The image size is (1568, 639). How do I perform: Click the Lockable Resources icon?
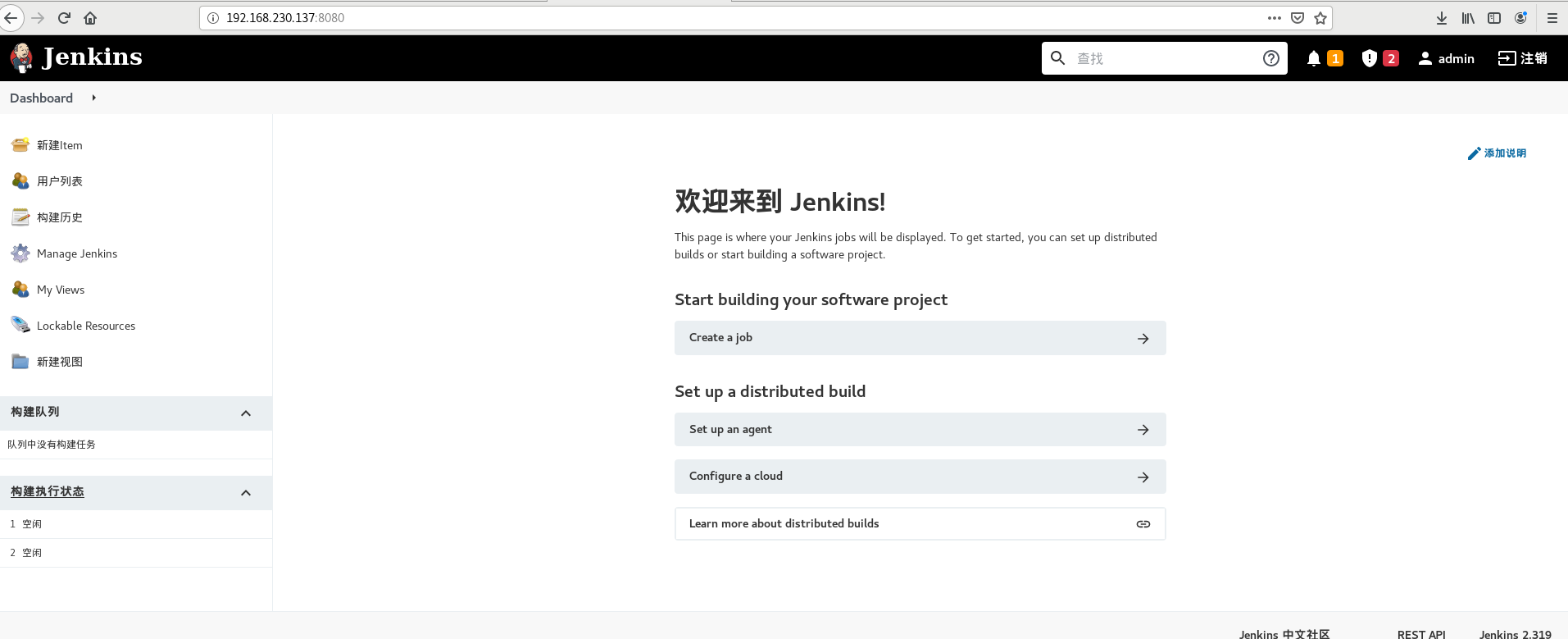pos(20,325)
